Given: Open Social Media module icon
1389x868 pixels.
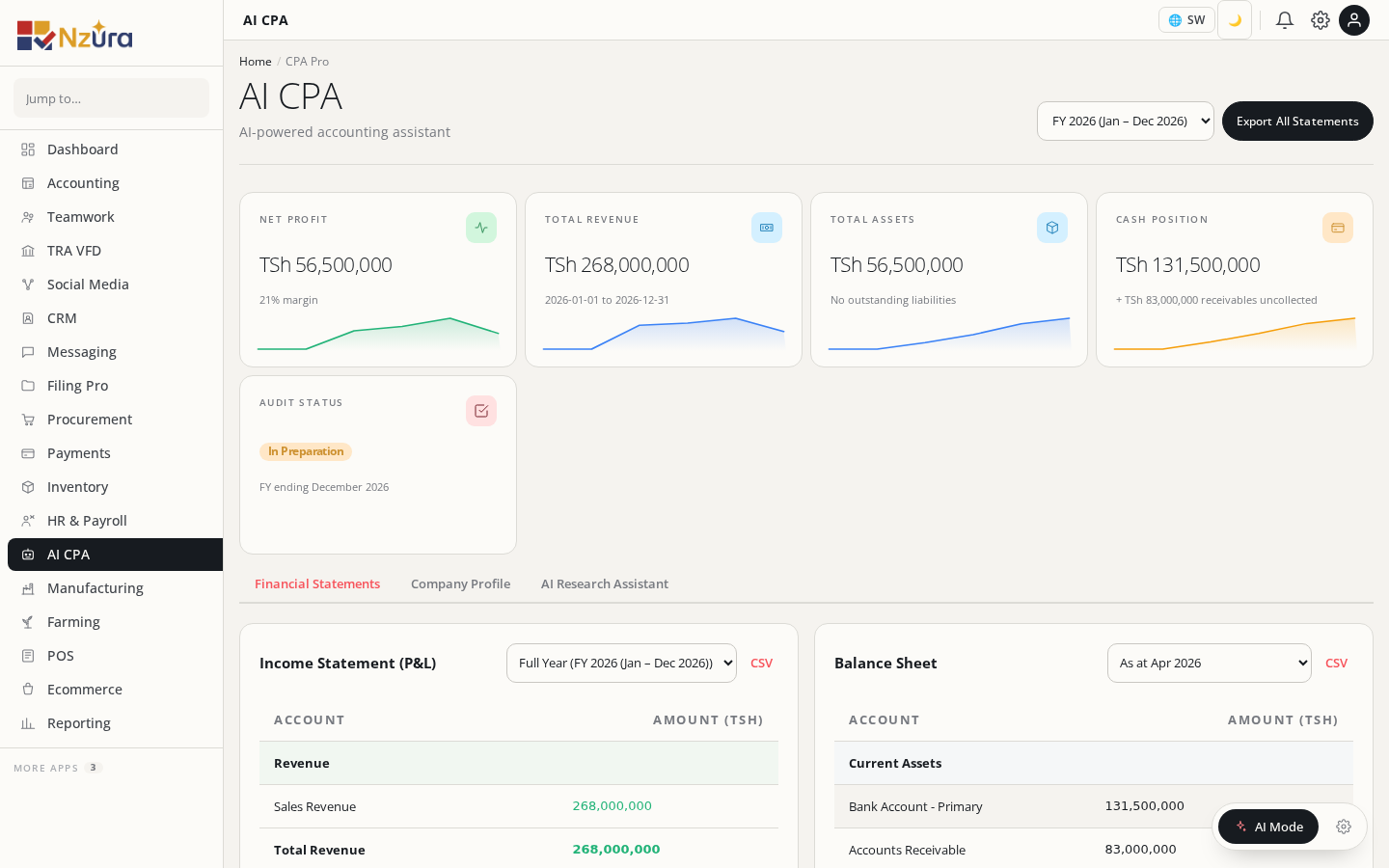Looking at the screenshot, I should 28,285.
